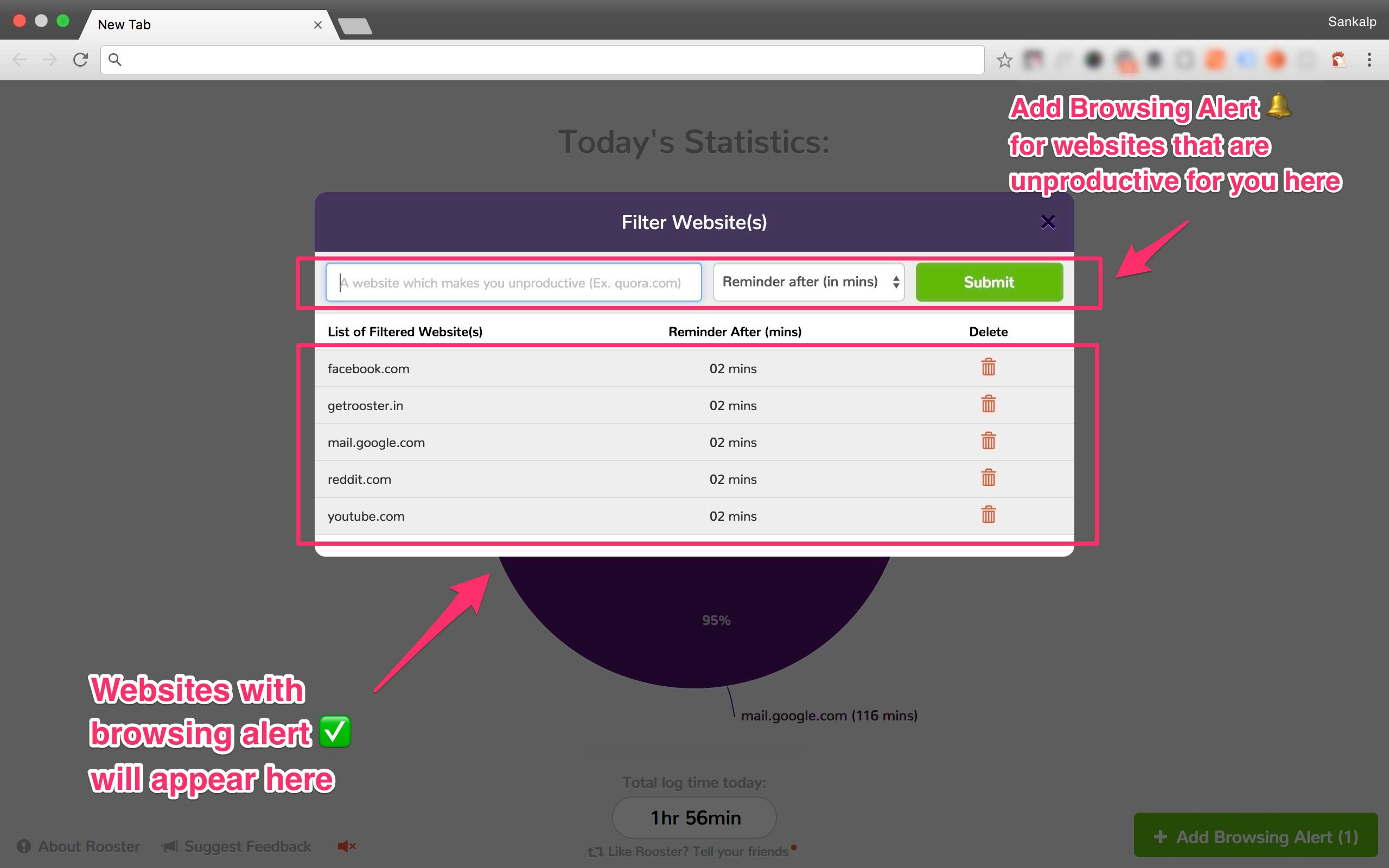1389x868 pixels.
Task: Close the Filter Website(s) dialog
Action: (1048, 222)
